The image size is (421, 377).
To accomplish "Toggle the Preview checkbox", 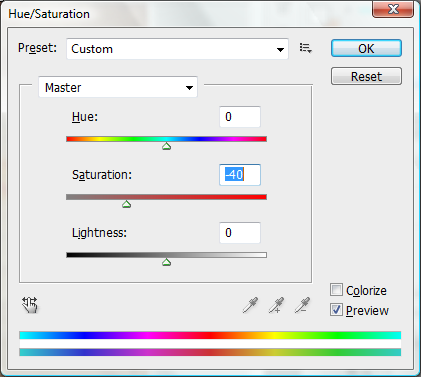I will (x=336, y=310).
